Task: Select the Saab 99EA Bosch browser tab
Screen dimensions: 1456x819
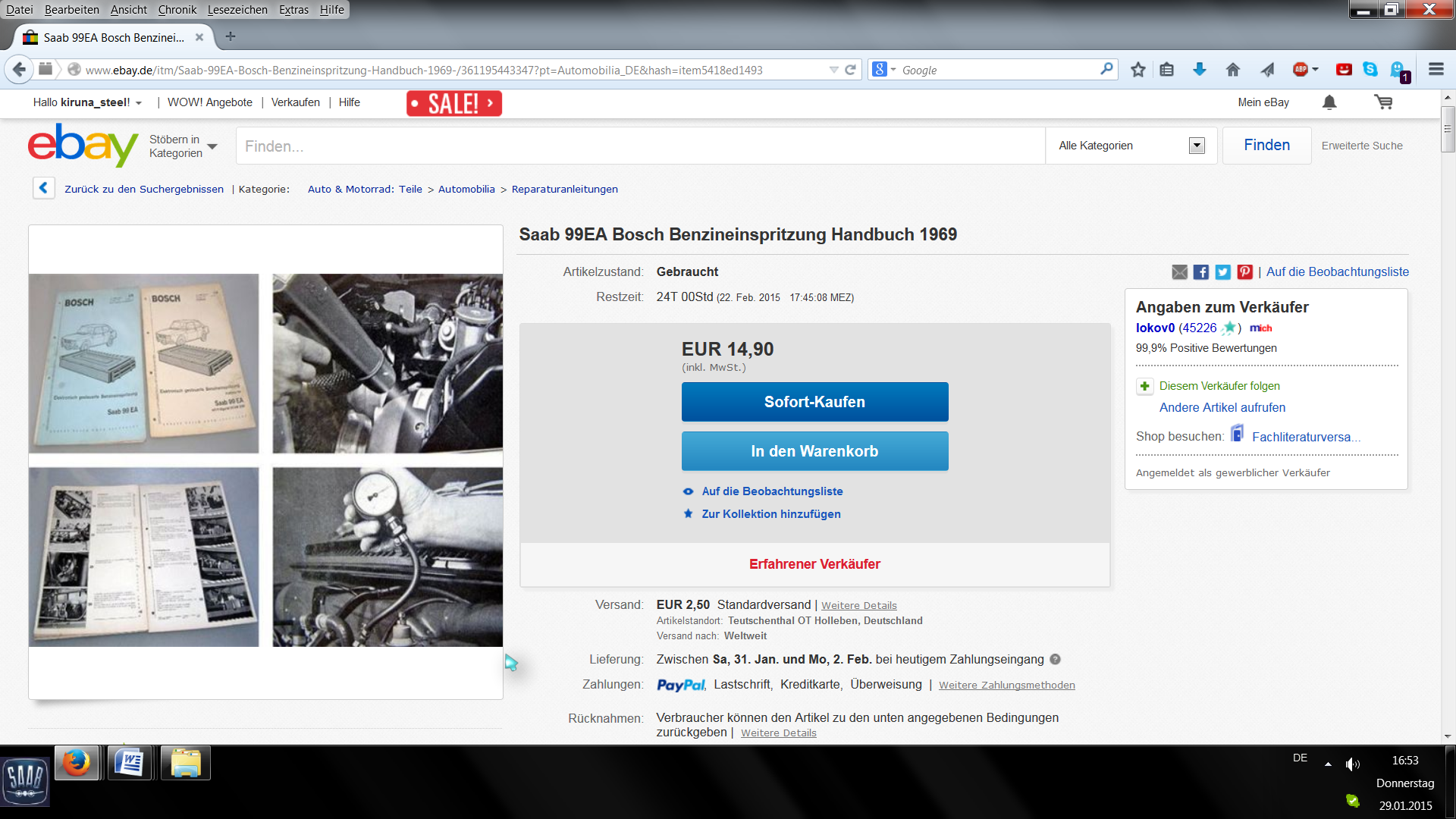Action: pos(114,37)
